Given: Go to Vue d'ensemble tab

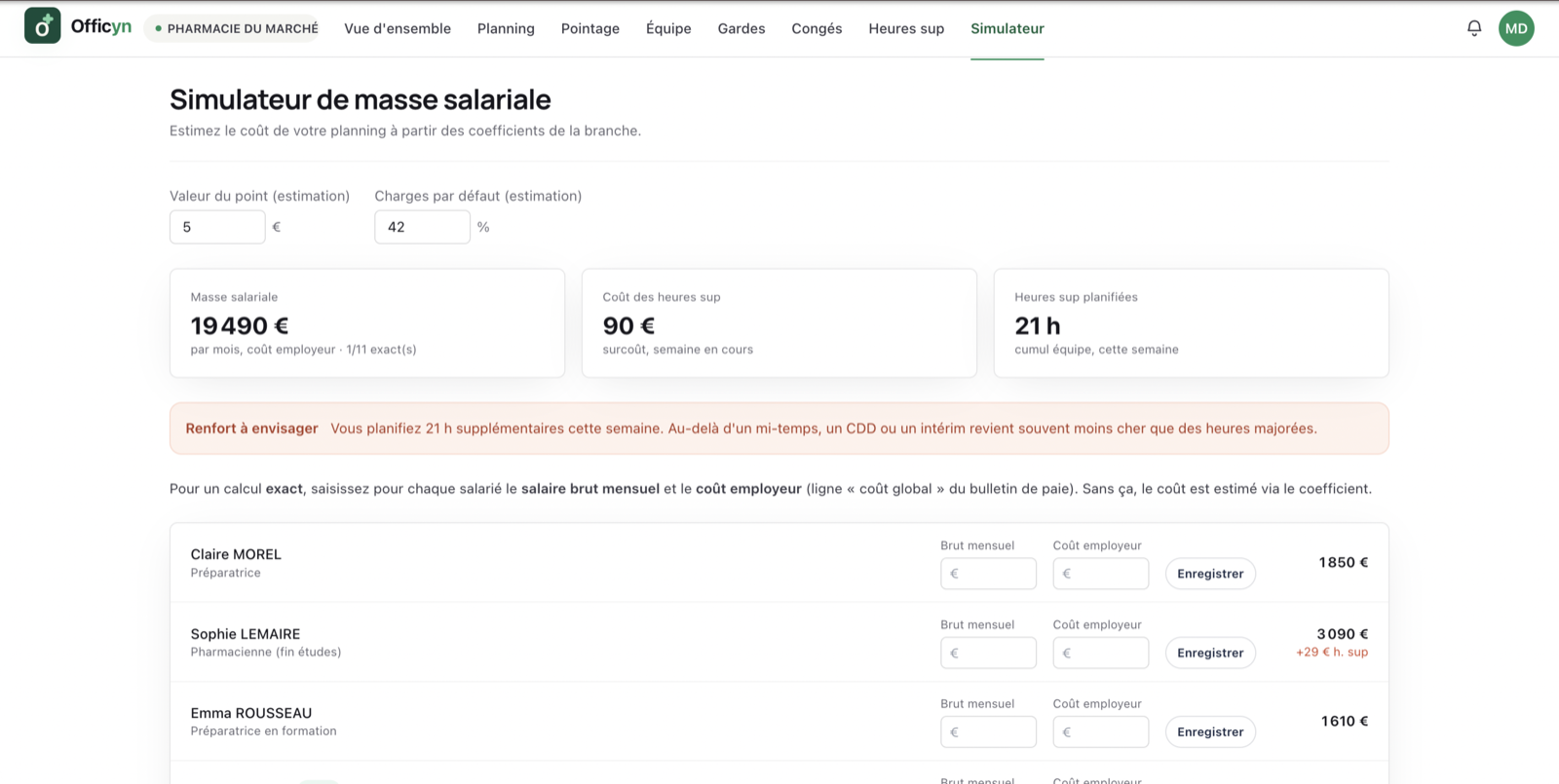Looking at the screenshot, I should coord(398,28).
